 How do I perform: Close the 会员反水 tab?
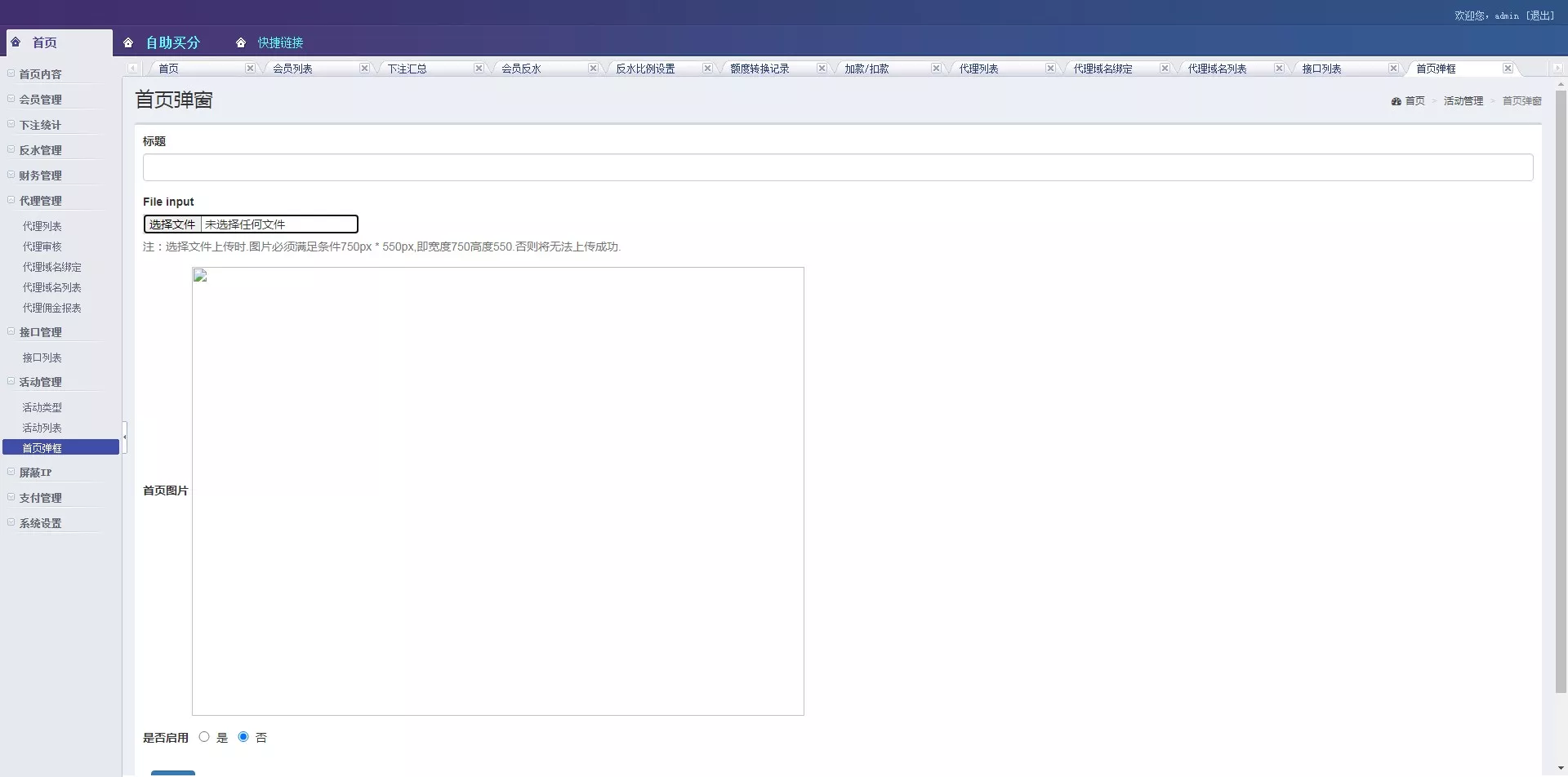tap(593, 69)
